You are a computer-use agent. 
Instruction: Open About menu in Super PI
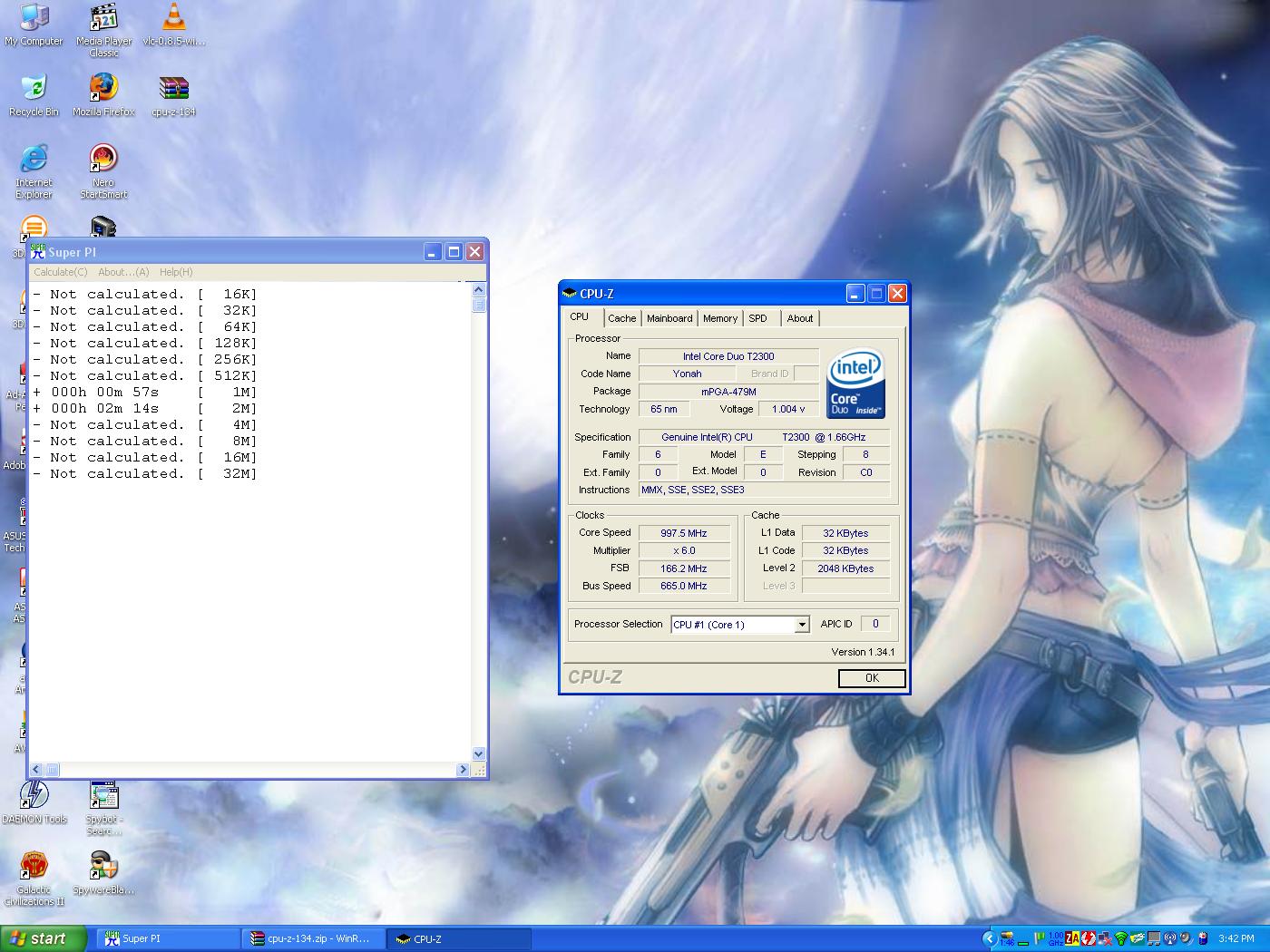(123, 272)
